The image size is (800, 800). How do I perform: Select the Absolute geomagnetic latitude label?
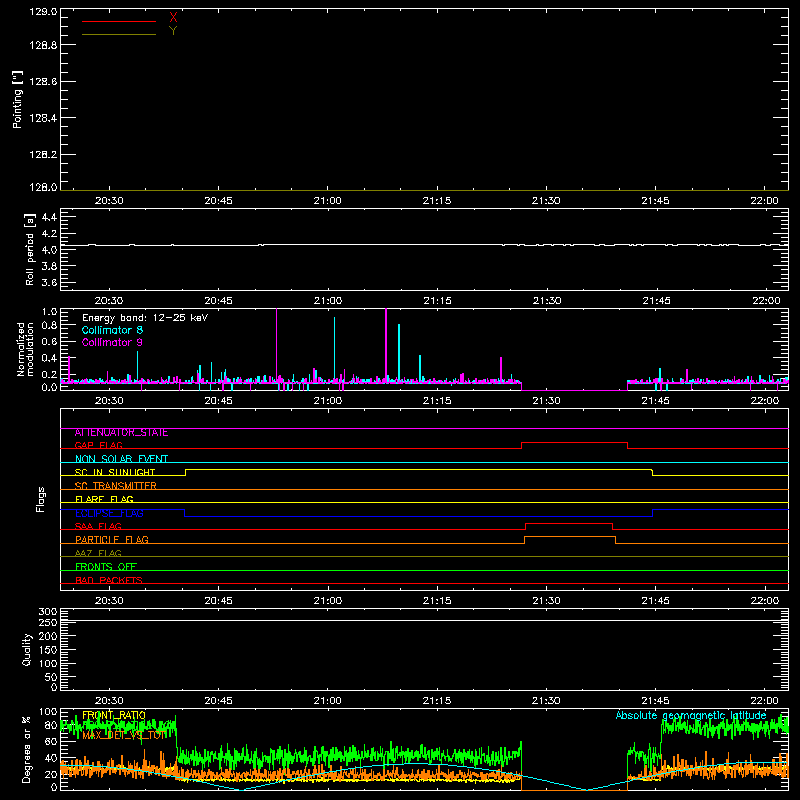point(691,715)
